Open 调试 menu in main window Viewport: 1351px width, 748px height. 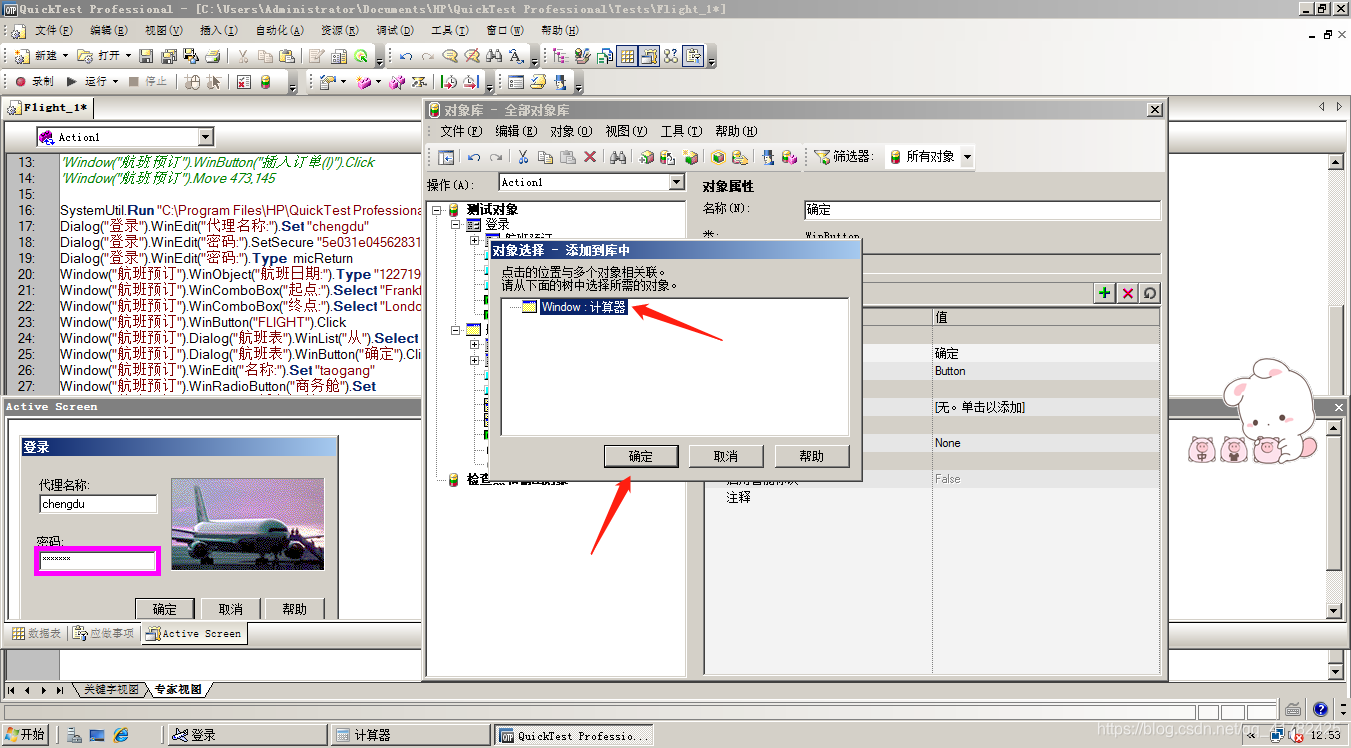point(395,31)
